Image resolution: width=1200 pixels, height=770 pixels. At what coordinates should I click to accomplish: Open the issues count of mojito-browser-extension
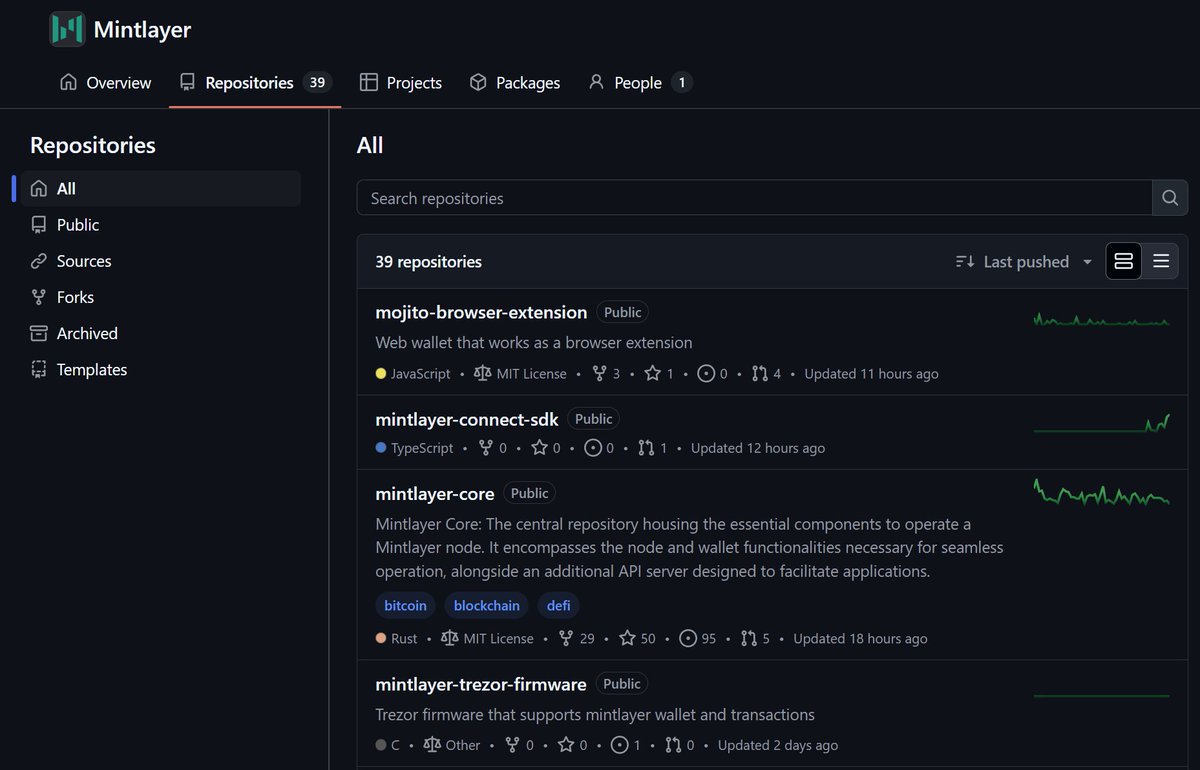pyautogui.click(x=713, y=373)
